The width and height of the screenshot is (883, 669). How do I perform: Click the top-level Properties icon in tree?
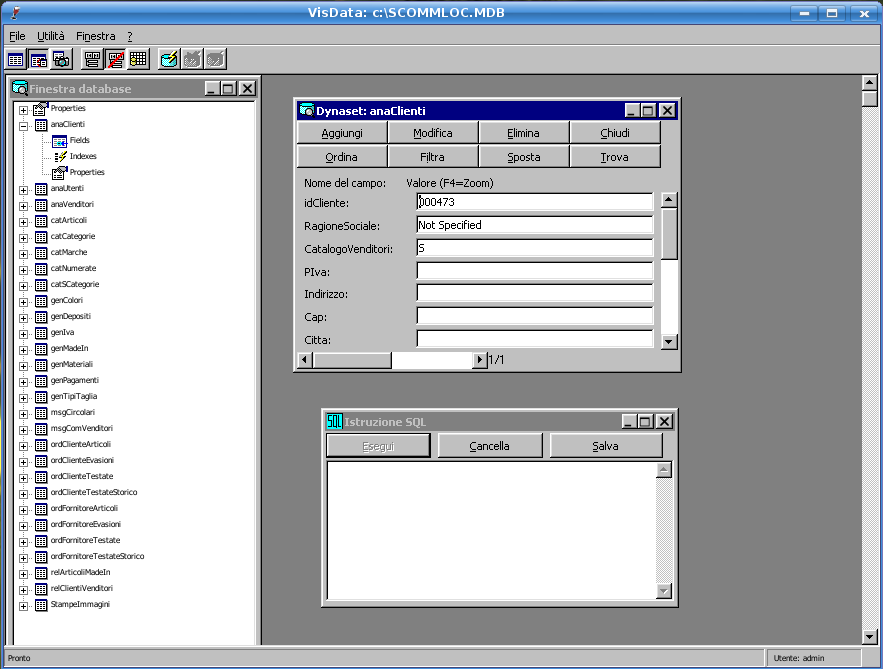pyautogui.click(x=41, y=109)
